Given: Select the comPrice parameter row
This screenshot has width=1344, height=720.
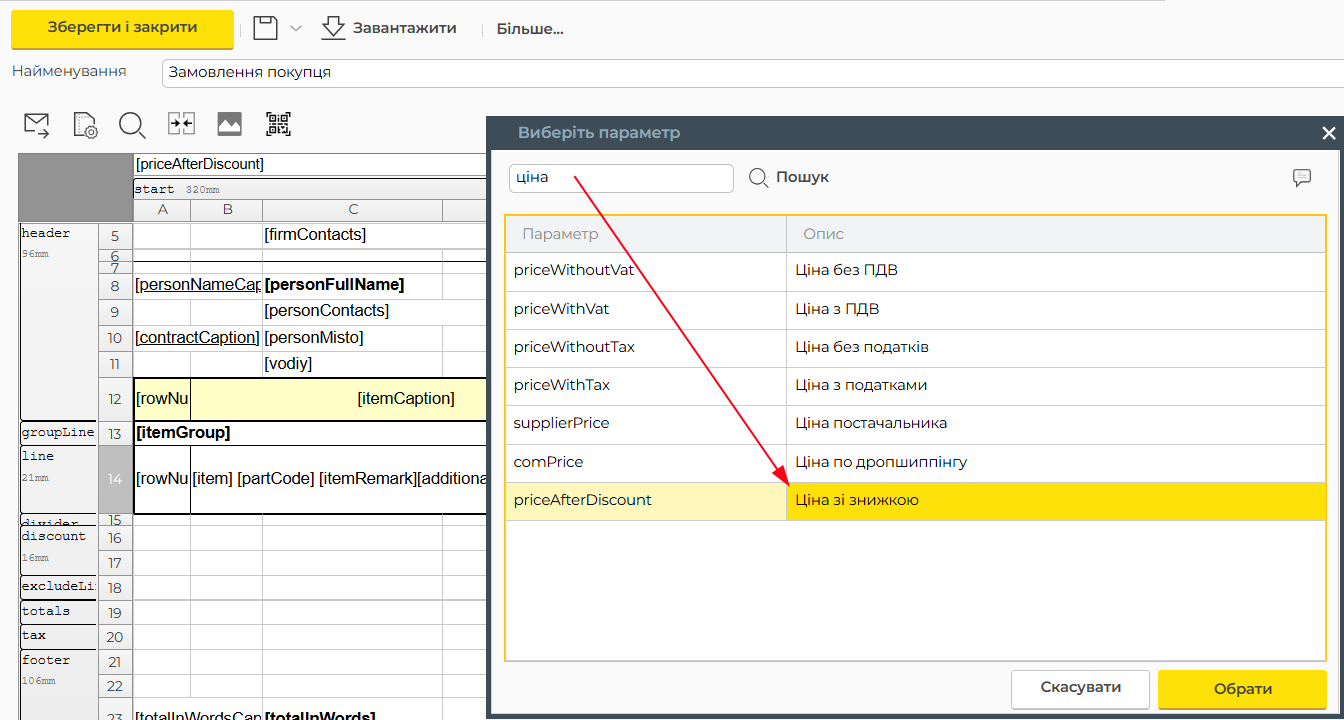Looking at the screenshot, I should click(916, 462).
